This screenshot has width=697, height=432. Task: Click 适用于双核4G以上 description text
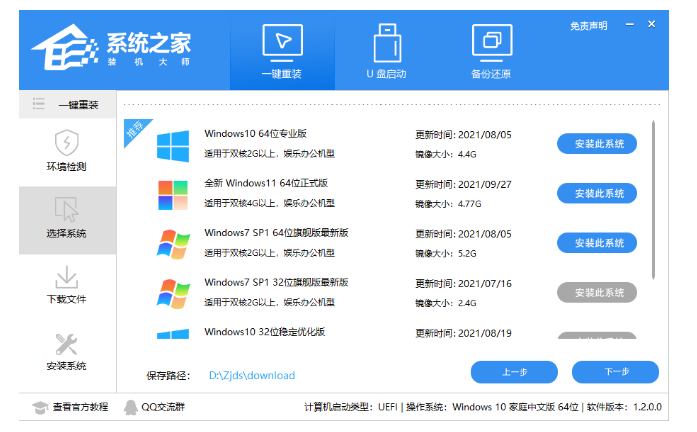(269, 203)
